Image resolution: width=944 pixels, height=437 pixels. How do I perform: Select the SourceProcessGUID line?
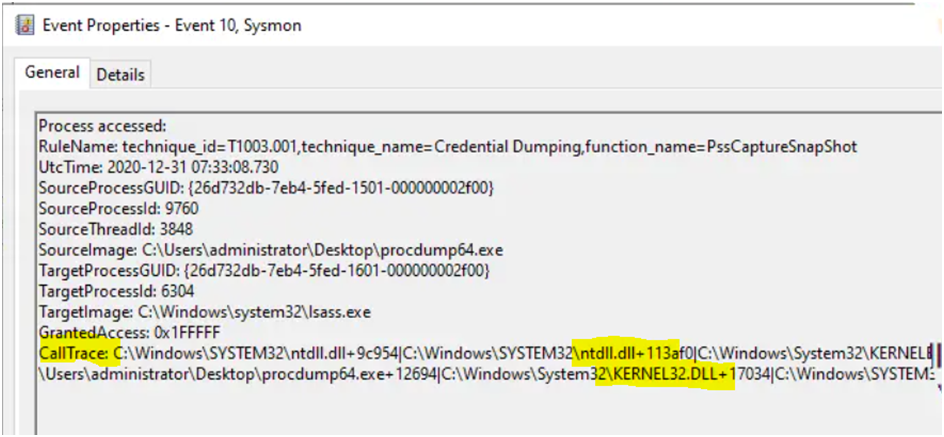click(x=266, y=189)
